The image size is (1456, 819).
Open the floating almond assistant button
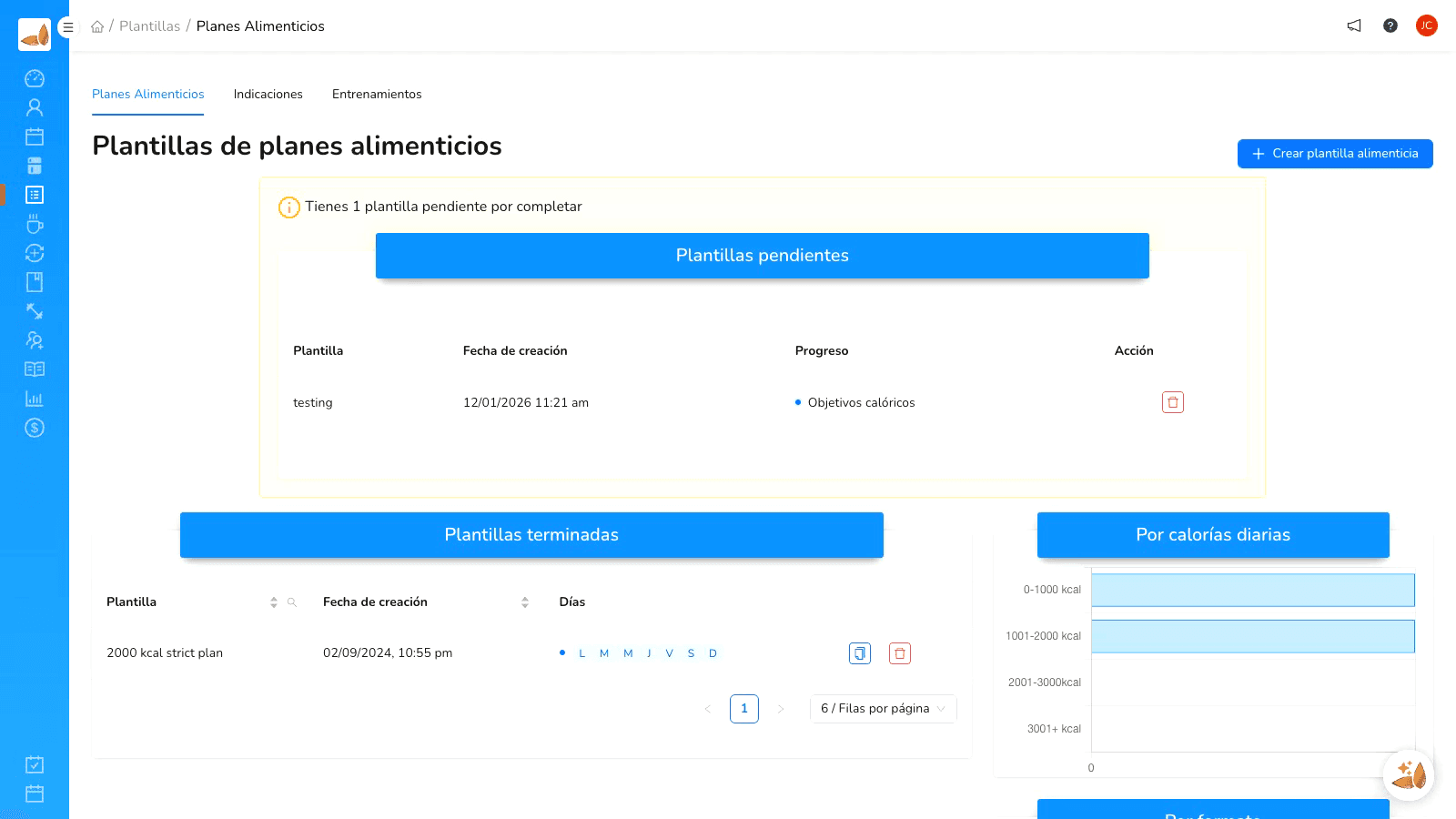click(1409, 775)
